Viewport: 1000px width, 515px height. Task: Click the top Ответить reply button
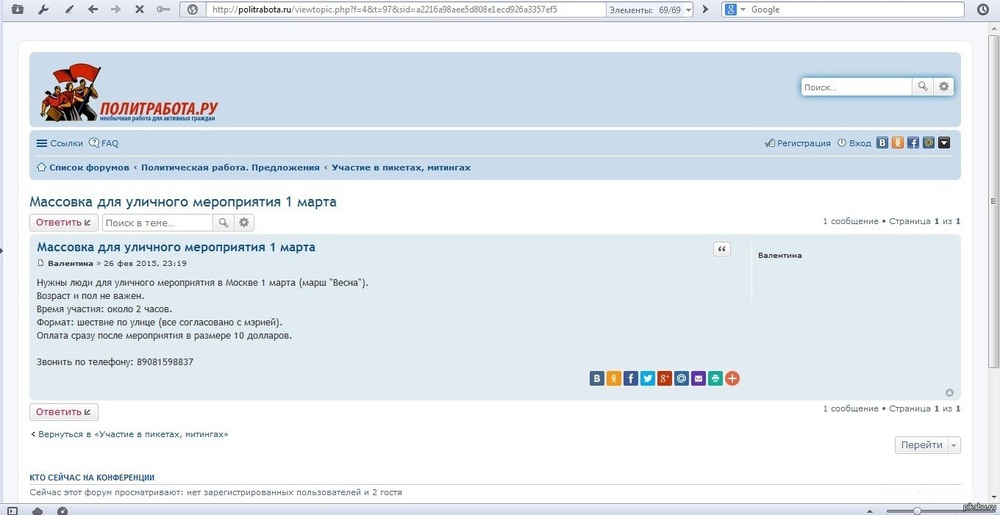[x=63, y=222]
